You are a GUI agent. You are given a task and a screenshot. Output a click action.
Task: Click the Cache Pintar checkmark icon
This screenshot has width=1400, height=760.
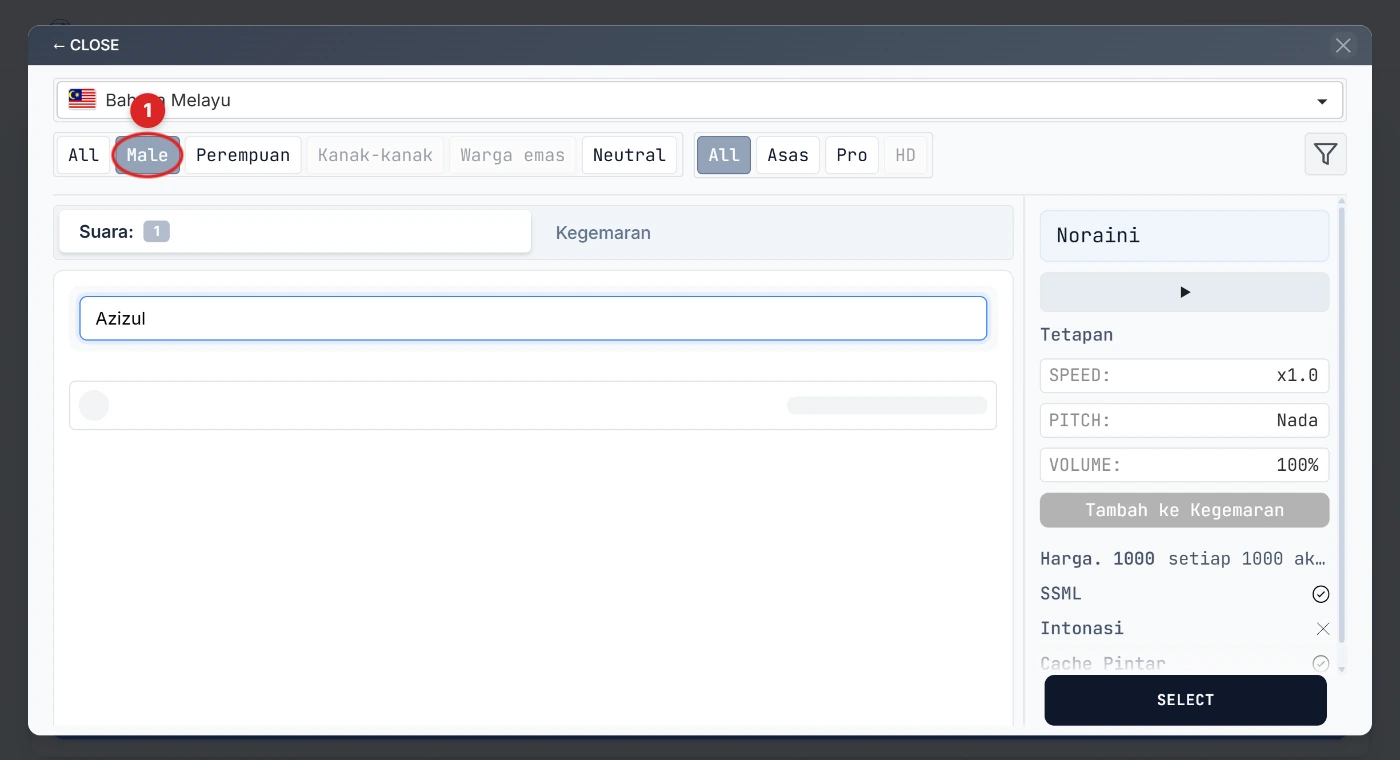(x=1321, y=663)
